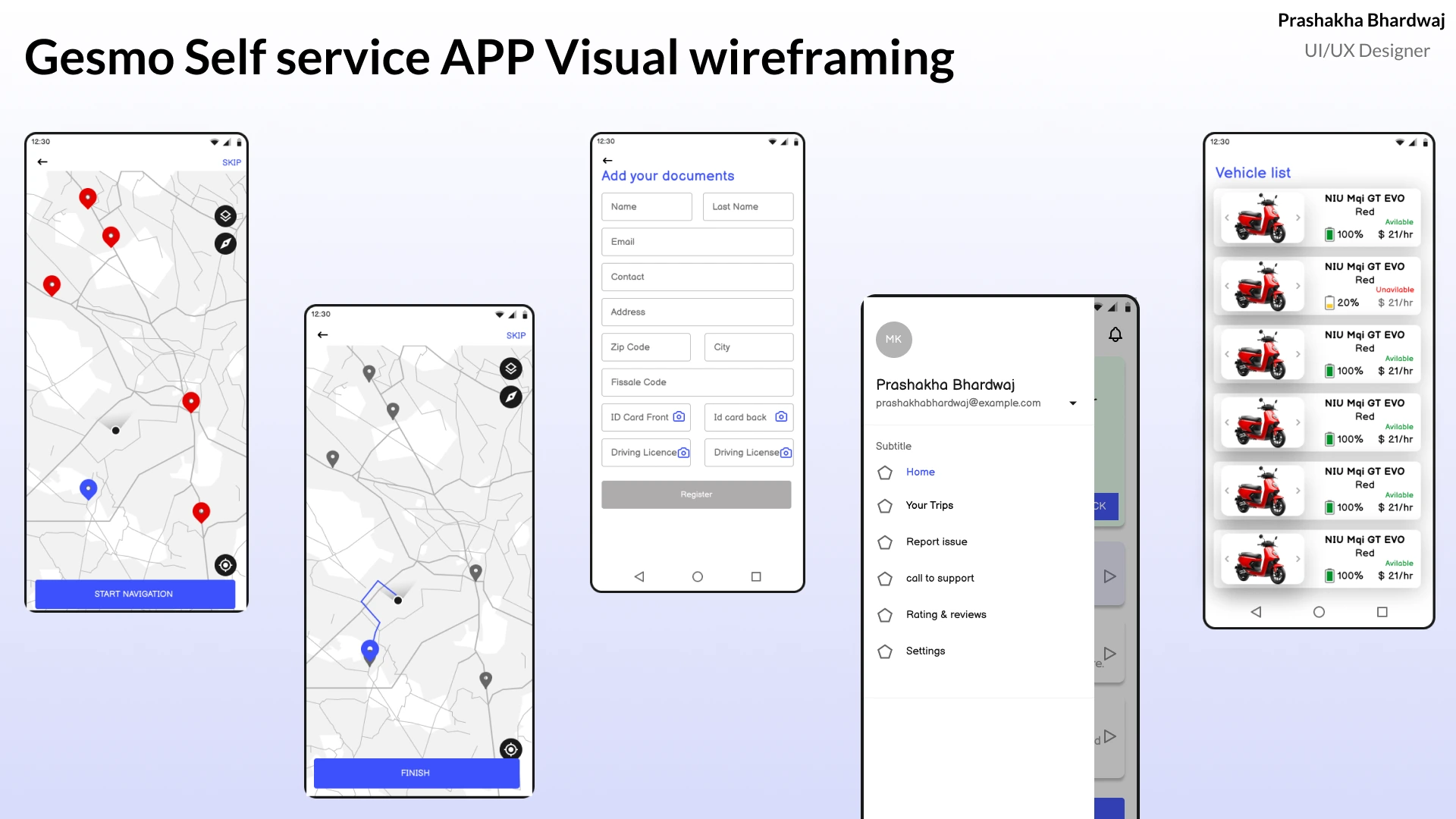Click the FINISH button
The image size is (1456, 819).
(x=416, y=773)
